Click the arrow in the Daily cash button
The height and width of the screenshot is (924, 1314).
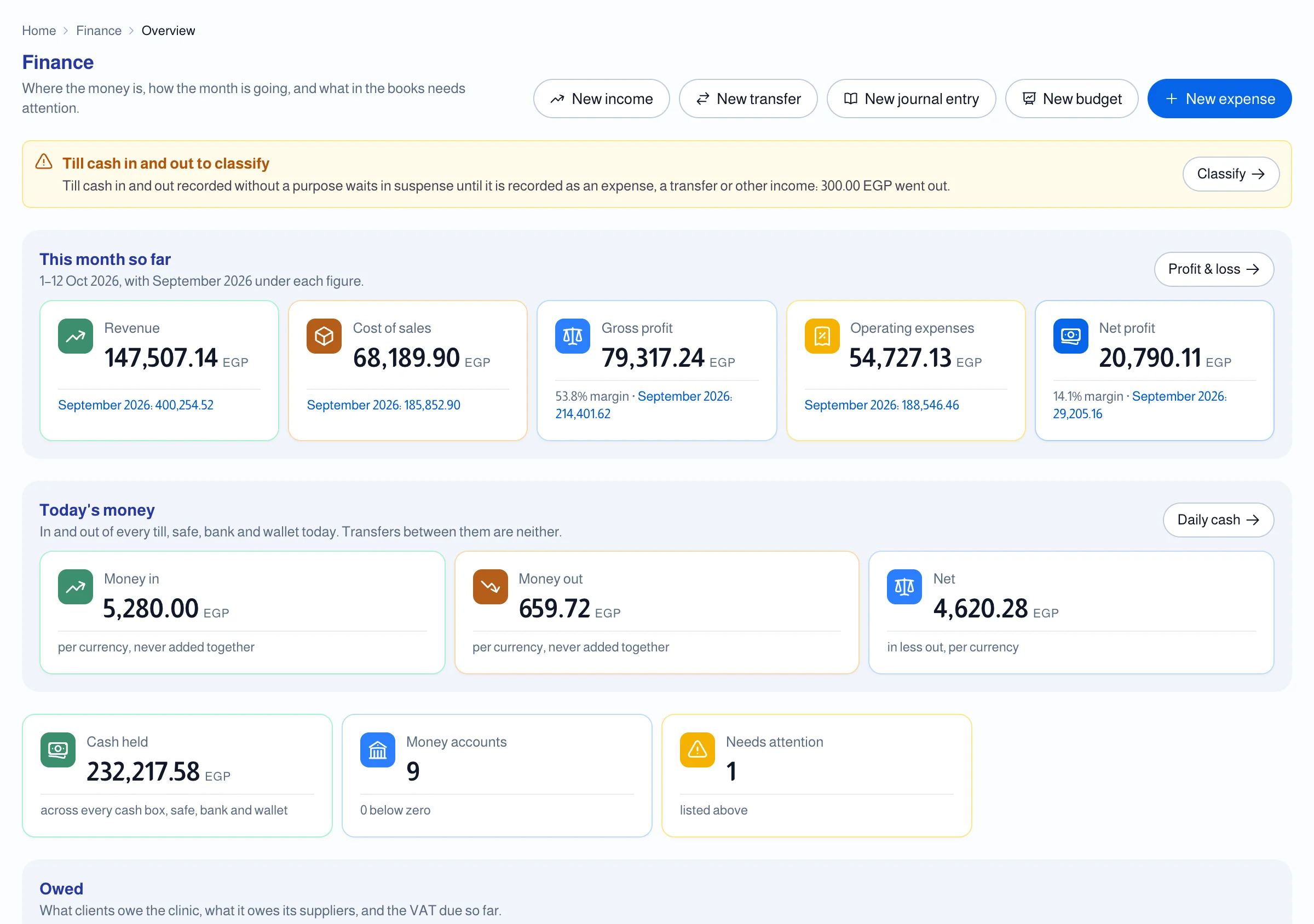tap(1253, 520)
